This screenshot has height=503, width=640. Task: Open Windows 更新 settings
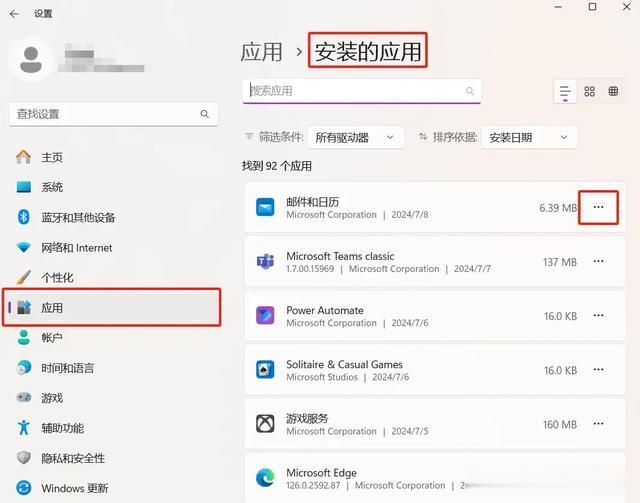point(112,488)
